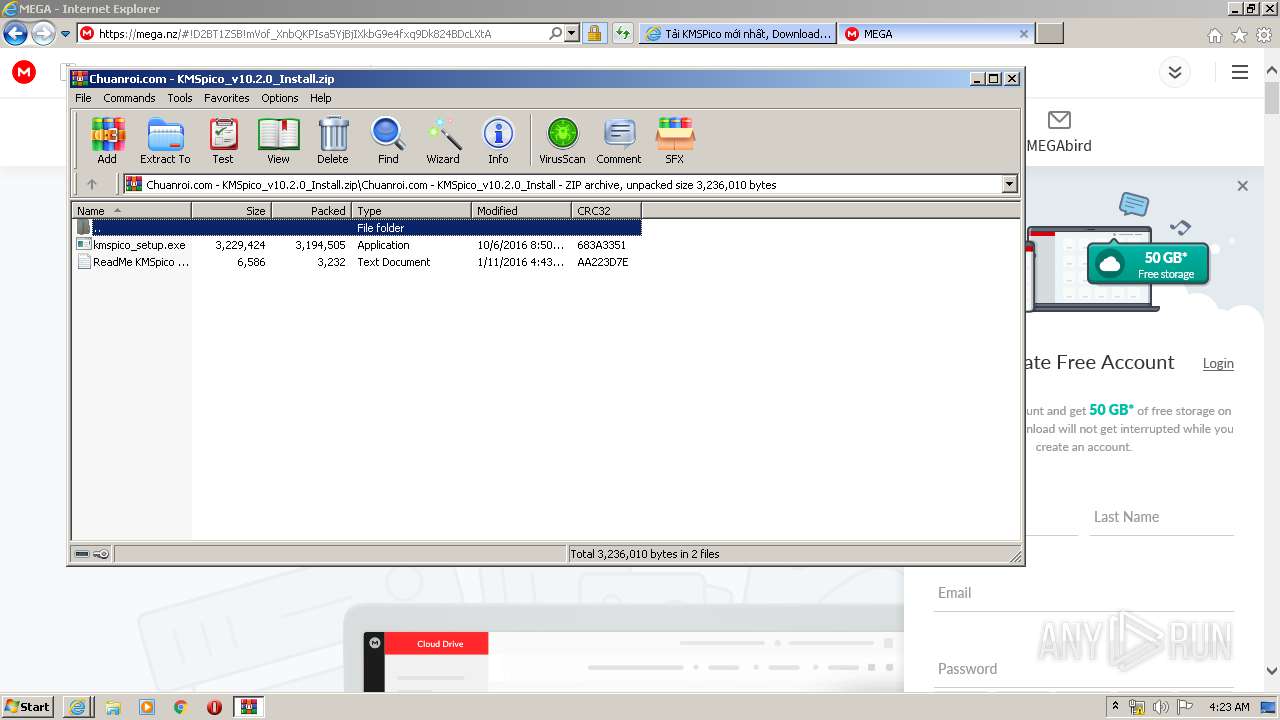The image size is (1280, 720).
Task: Sort files by Name column
Action: pos(132,211)
